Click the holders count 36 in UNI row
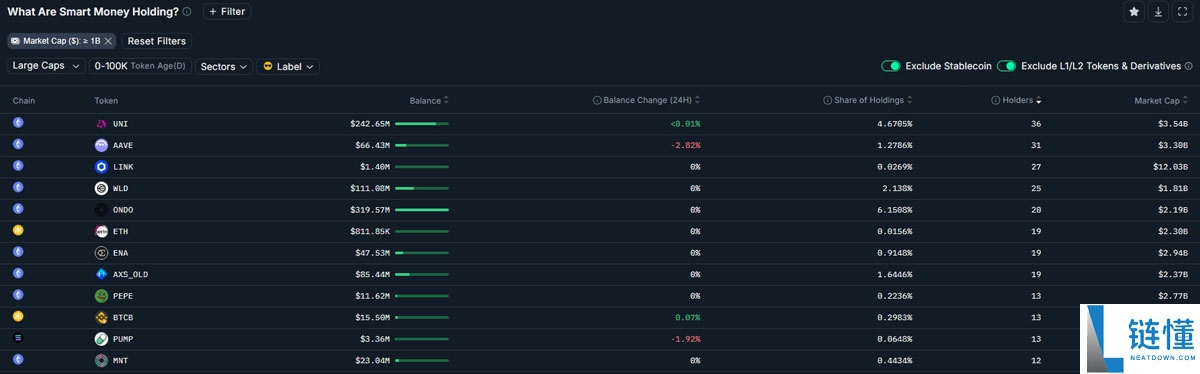Viewport: 1200px width, 374px height. click(1035, 124)
